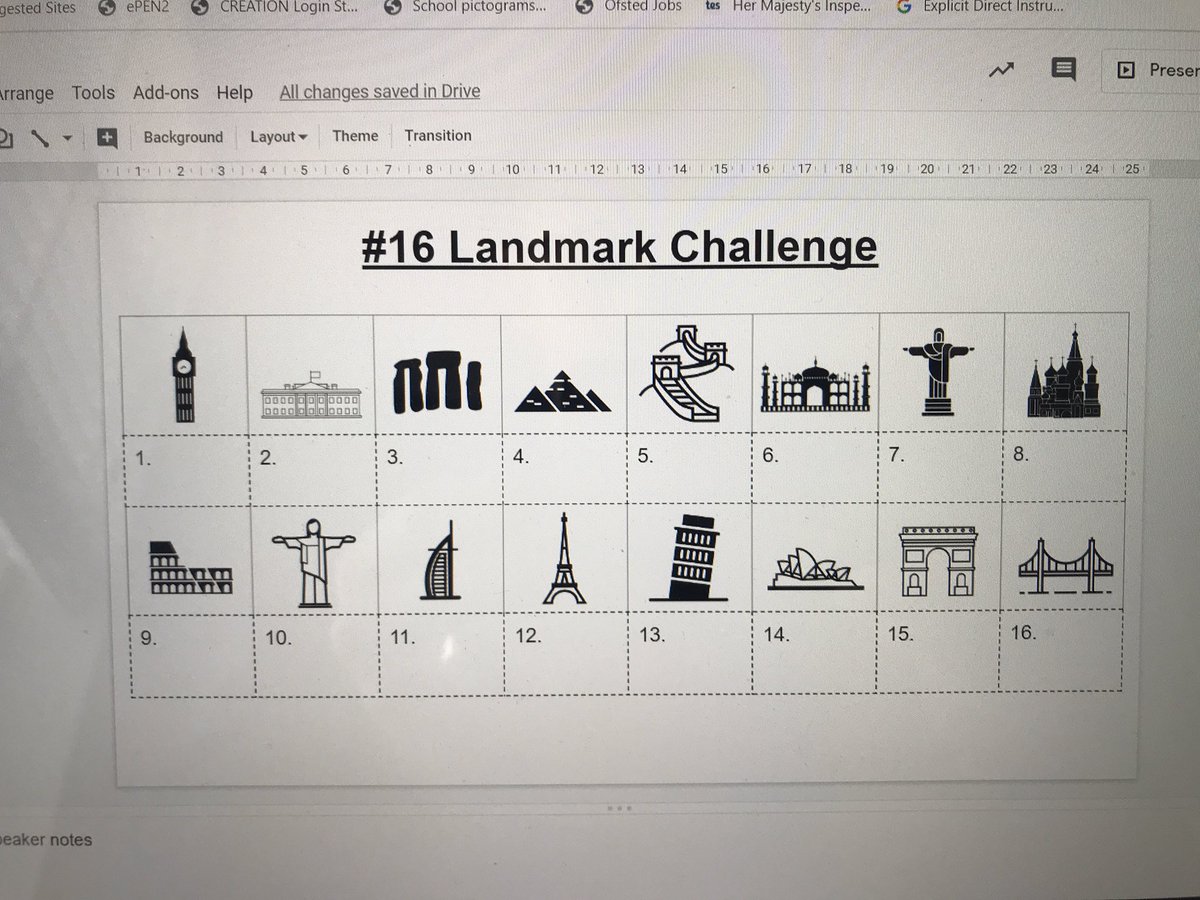This screenshot has height=900, width=1200.
Task: Click answer cell numbered 16.
Action: (x=1061, y=651)
